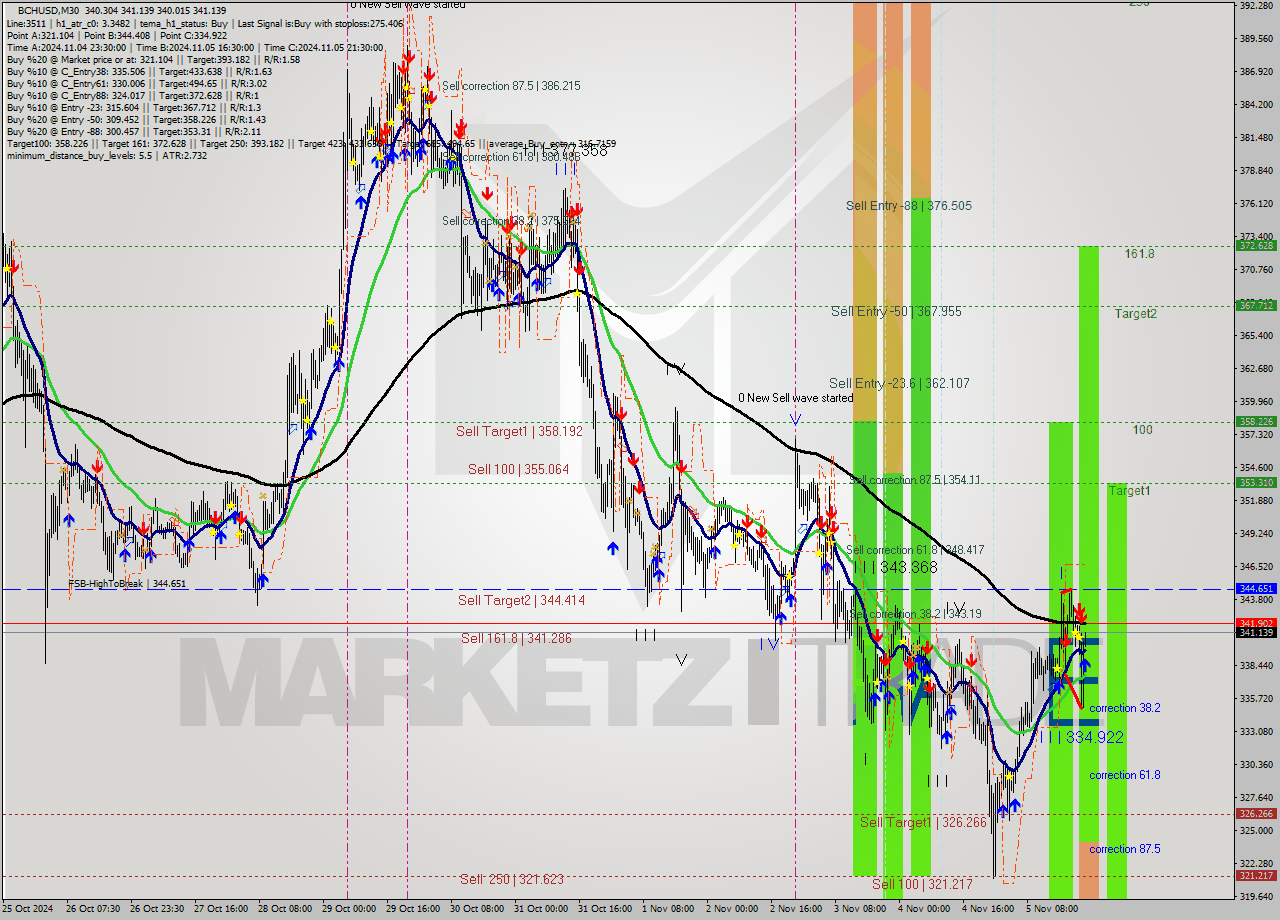Click the 'Sell Entry -88 | 376.505' label
Screen dimensions: 1280x920
908,206
